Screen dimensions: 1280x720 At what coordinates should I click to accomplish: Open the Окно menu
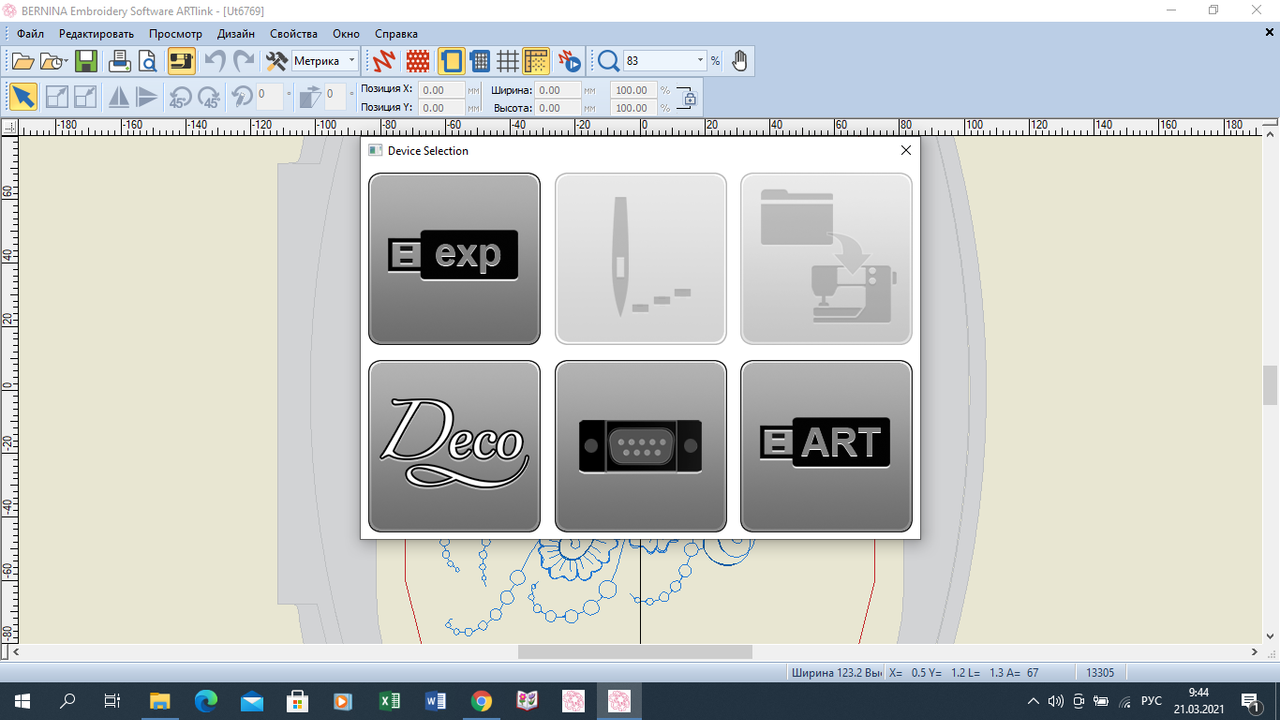click(x=346, y=34)
